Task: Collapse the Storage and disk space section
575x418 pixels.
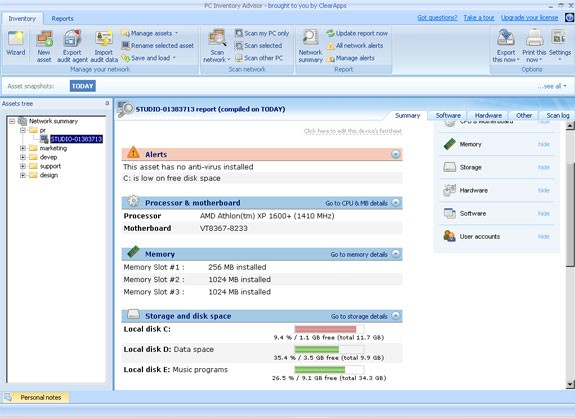Action: 396,316
